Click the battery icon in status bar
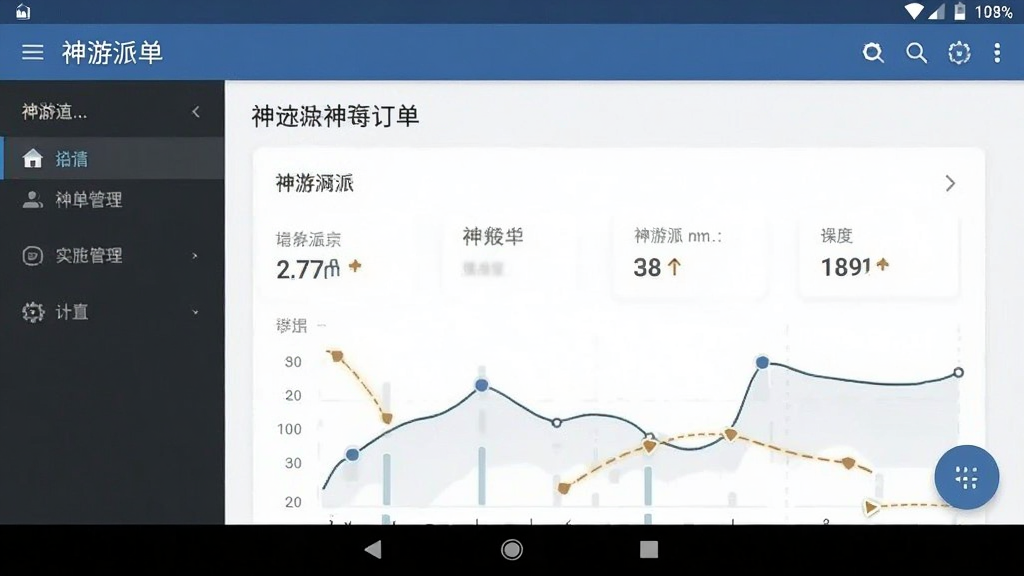This screenshot has width=1024, height=576. pyautogui.click(x=960, y=12)
